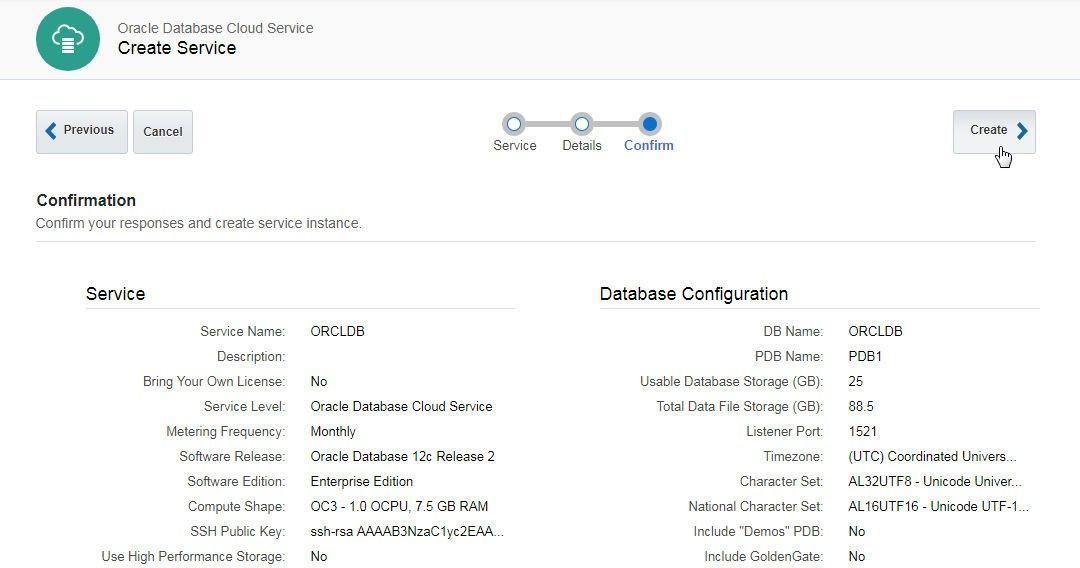
Task: Click the 'Oracle Database Cloud Service' header text
Action: pos(216,28)
